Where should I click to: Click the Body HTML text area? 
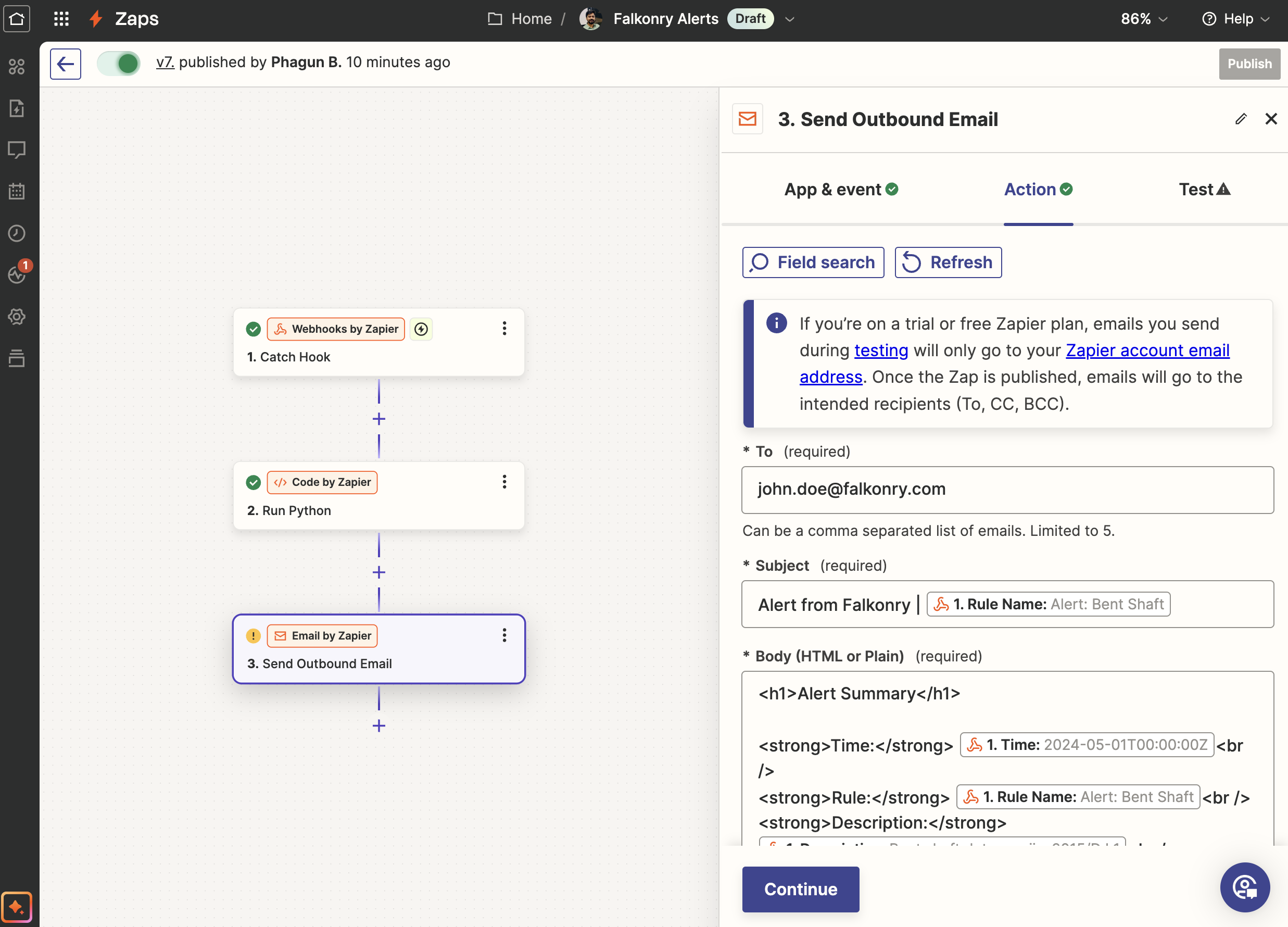point(1007,759)
